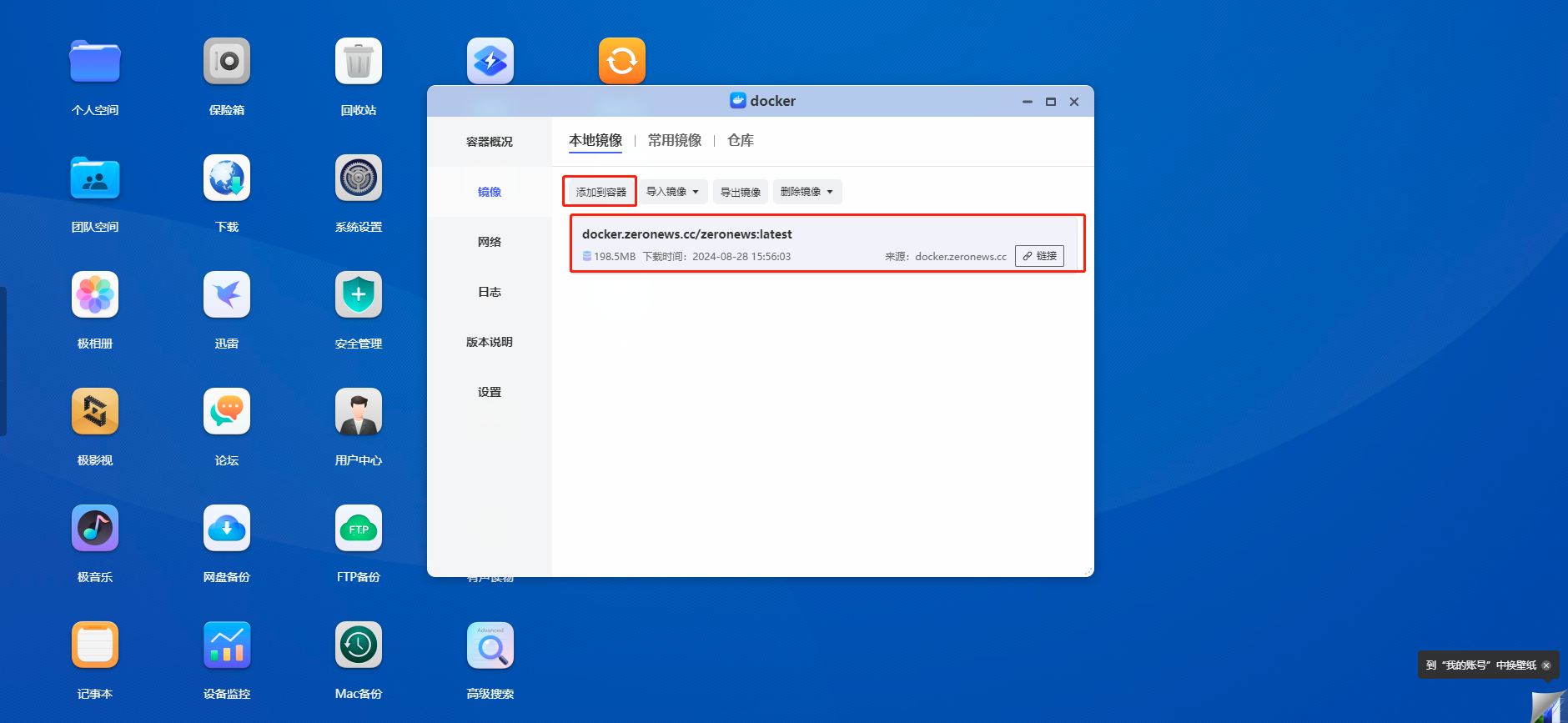Open 版本说明 in docker sidebar
The height and width of the screenshot is (723, 1568).
pyautogui.click(x=490, y=342)
